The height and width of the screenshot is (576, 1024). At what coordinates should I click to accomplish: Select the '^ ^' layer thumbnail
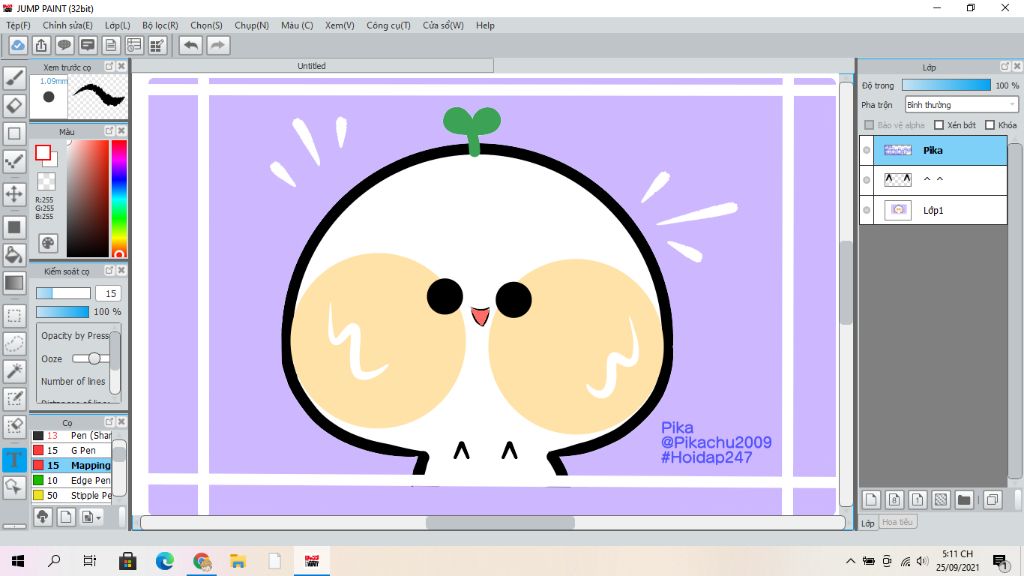click(897, 180)
